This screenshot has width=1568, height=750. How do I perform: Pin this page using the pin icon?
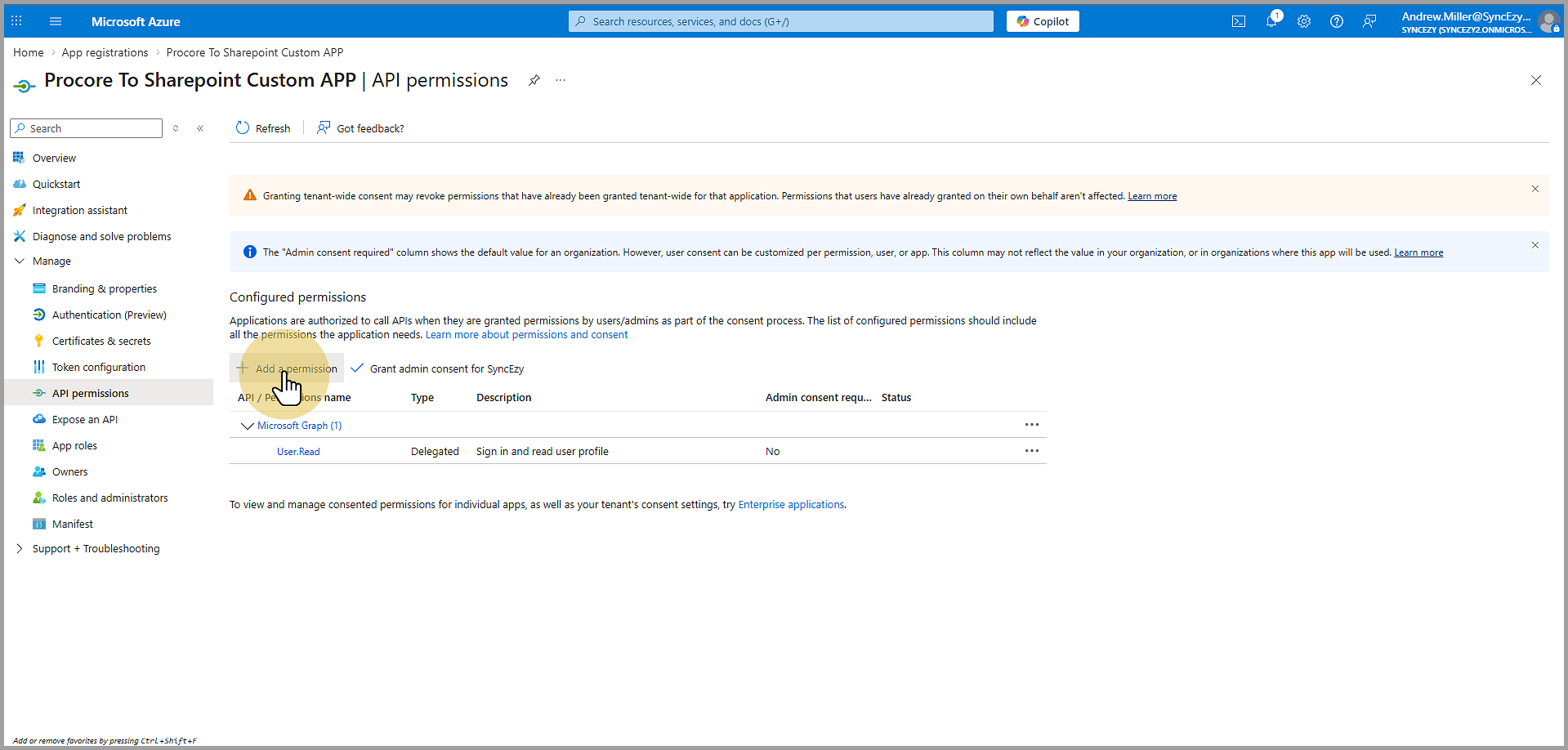click(534, 80)
